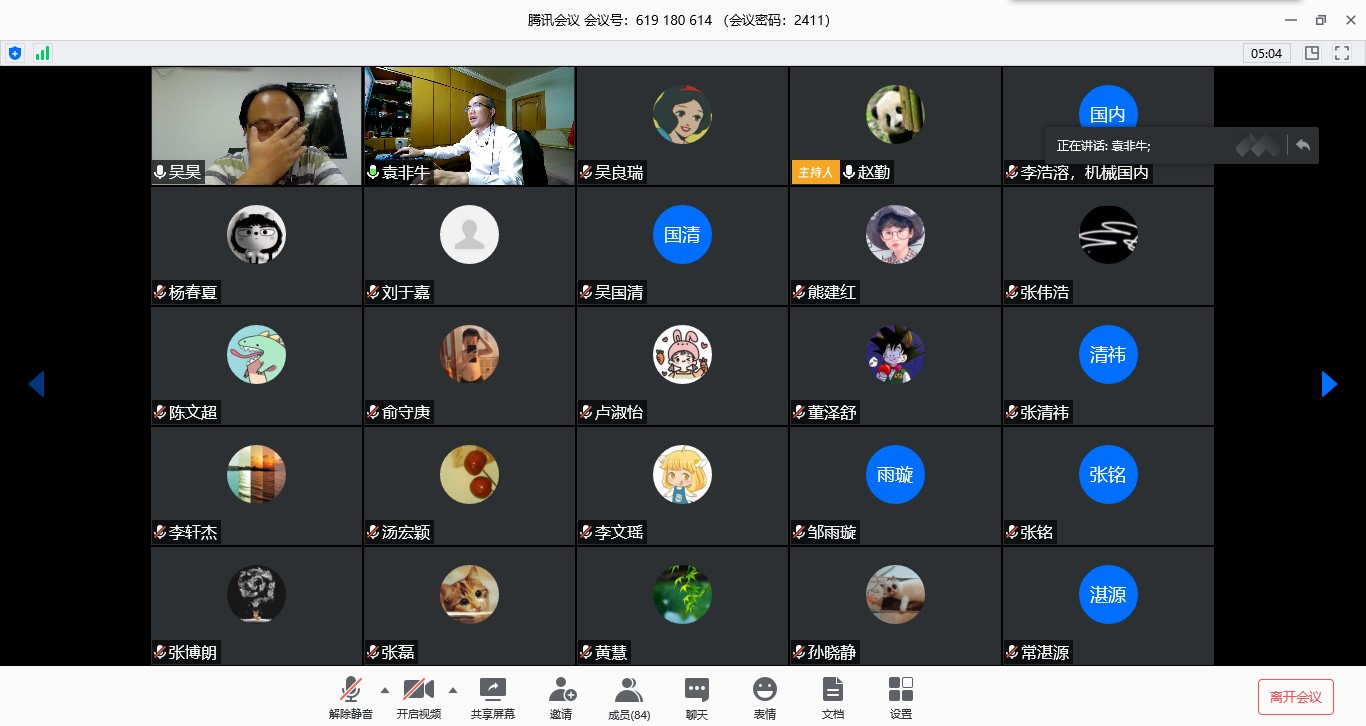
Task: Open the 聊天 chat panel
Action: point(697,698)
